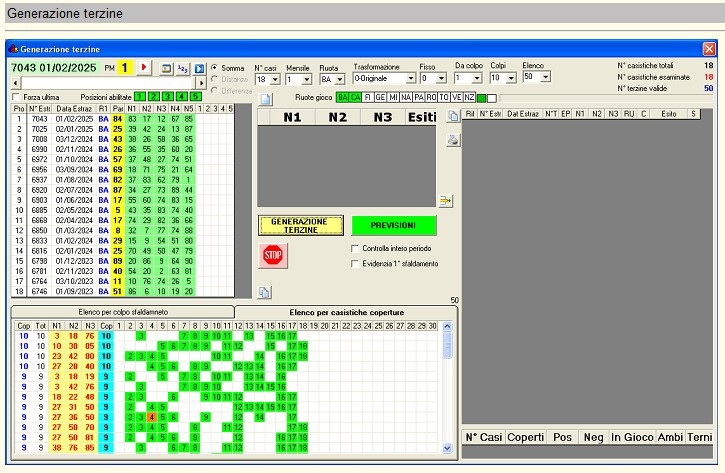Click the GENERAZIONE TERZINE button

pyautogui.click(x=300, y=225)
